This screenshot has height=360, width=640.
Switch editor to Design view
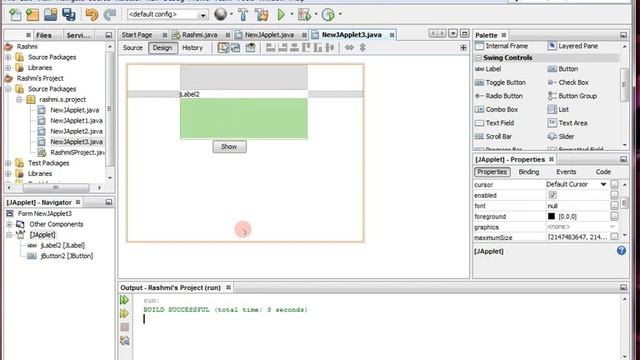point(162,48)
